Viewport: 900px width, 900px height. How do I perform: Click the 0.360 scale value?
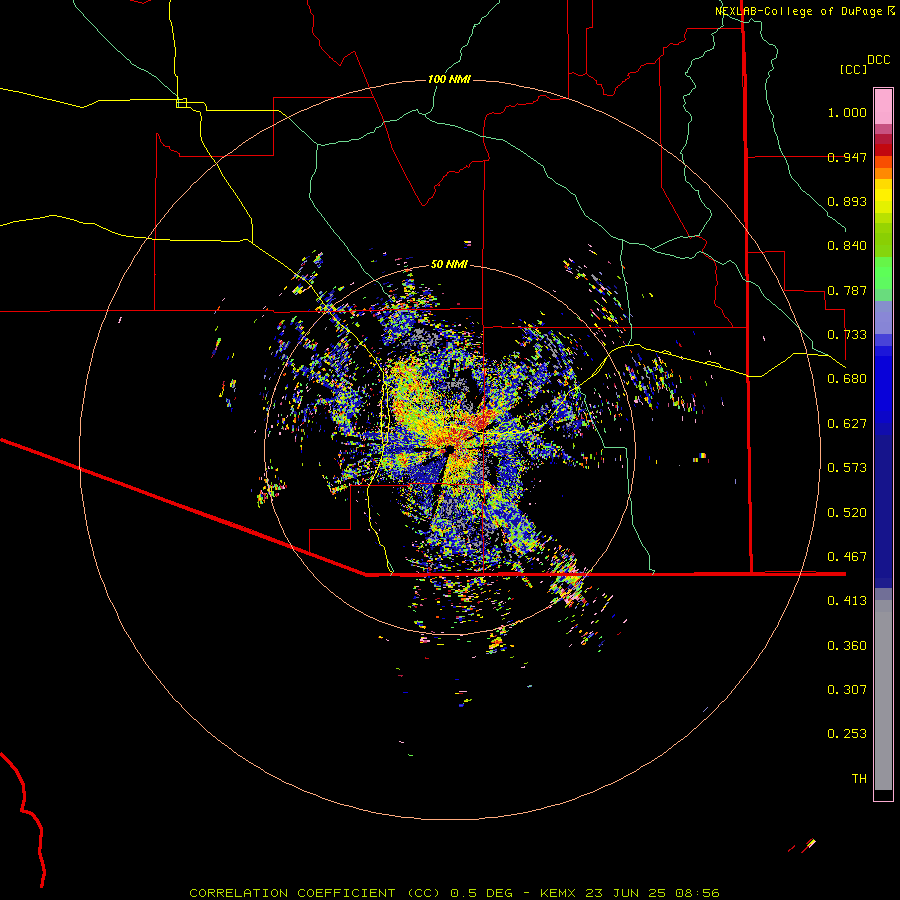847,646
